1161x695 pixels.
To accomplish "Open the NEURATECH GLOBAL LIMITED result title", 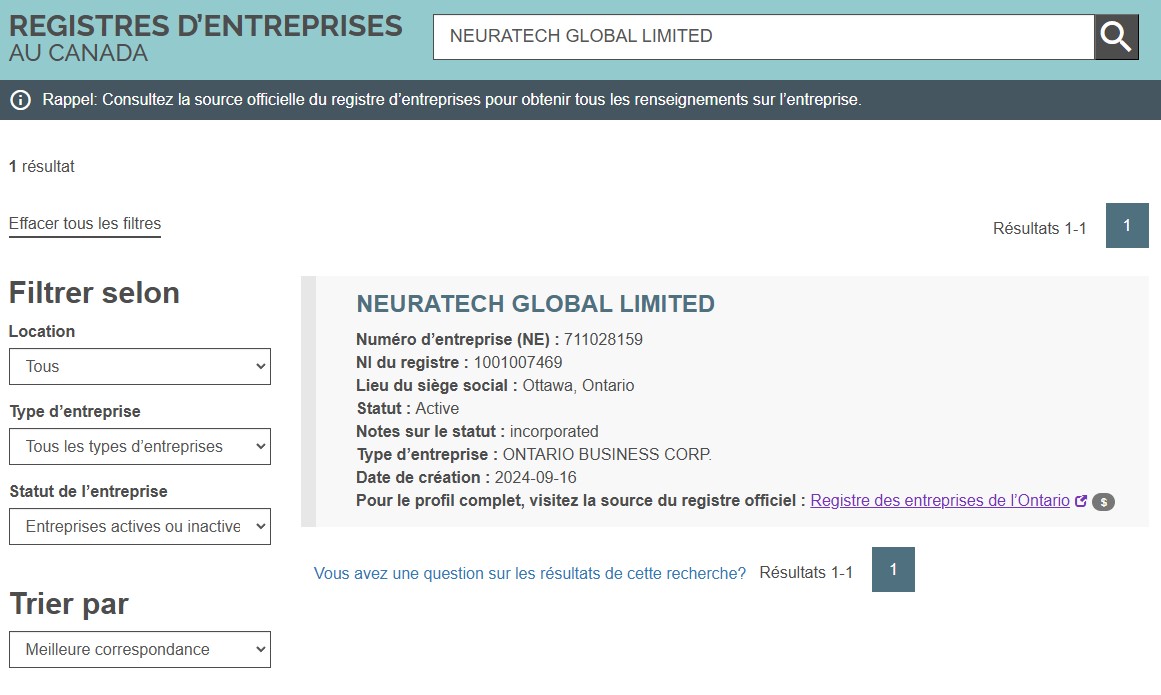I will tap(536, 304).
